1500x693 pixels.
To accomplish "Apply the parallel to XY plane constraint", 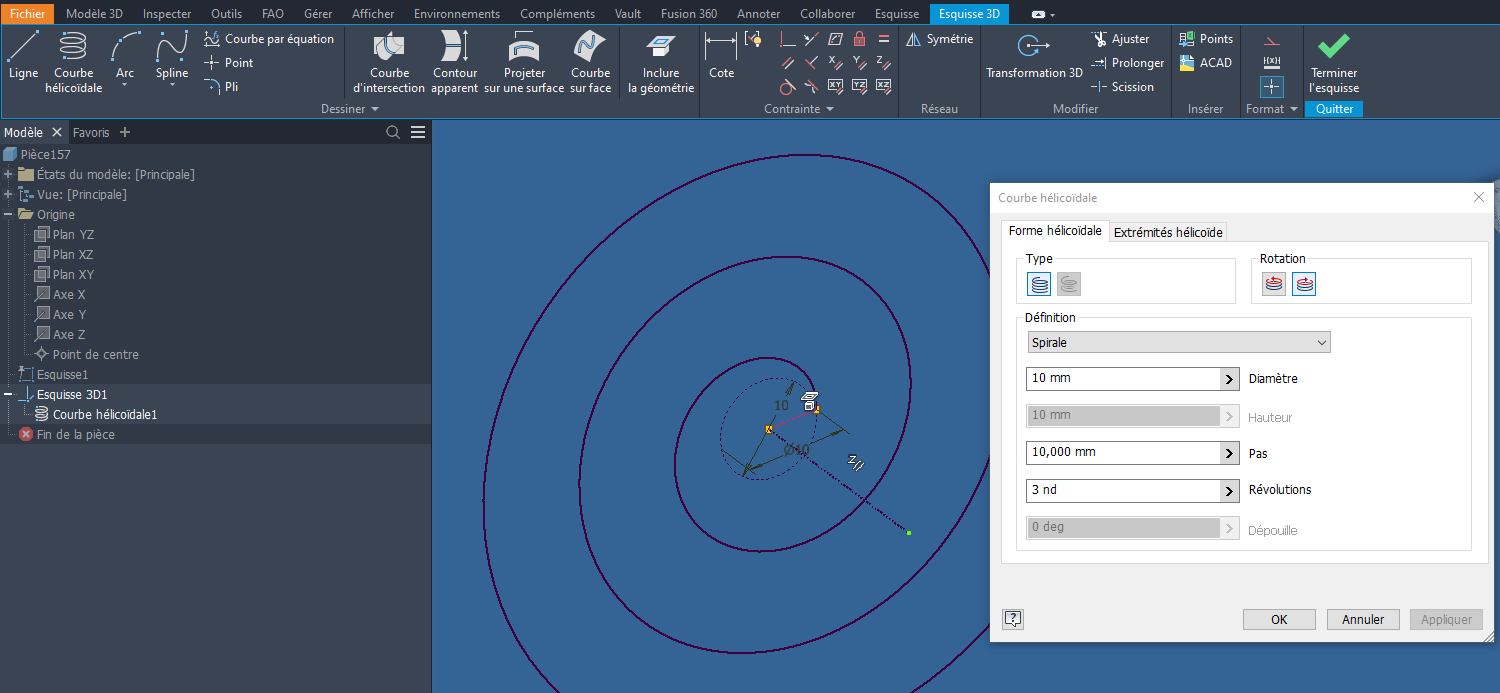I will [835, 87].
